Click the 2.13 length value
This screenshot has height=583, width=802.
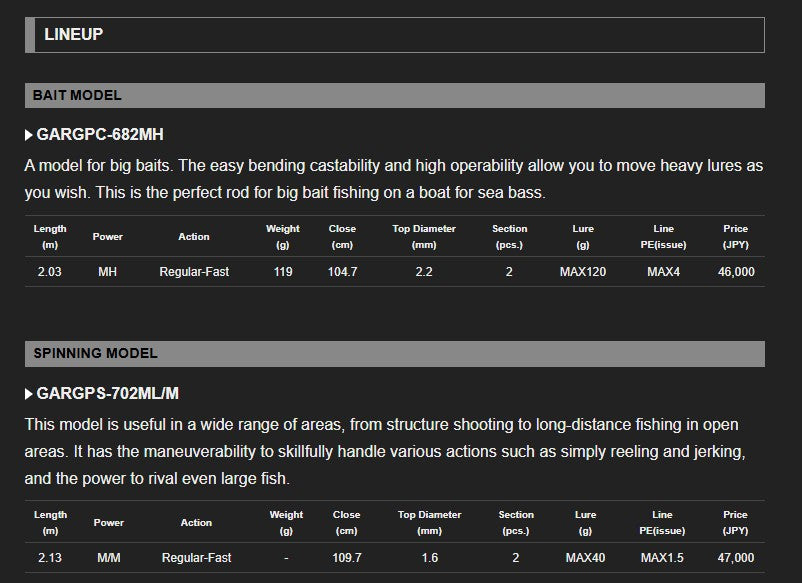[x=49, y=558]
